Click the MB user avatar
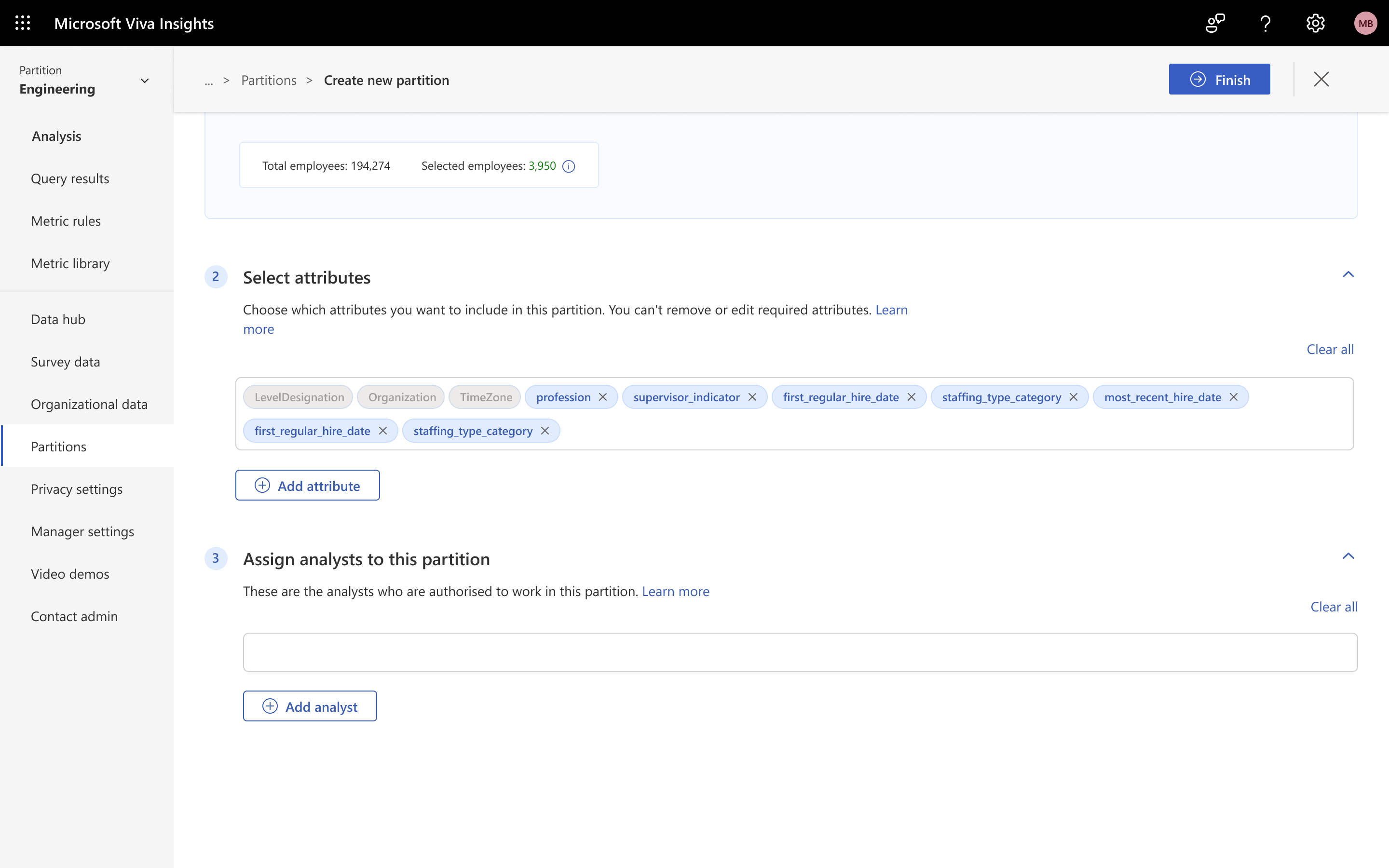Image resolution: width=1389 pixels, height=868 pixels. pos(1365,23)
